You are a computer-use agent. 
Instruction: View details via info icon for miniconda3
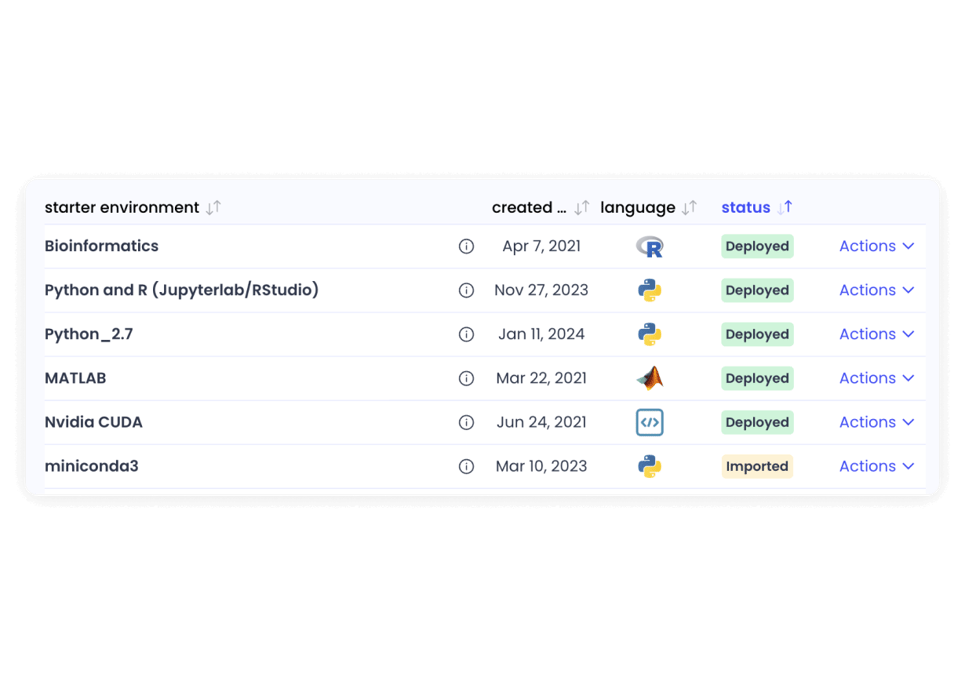point(466,466)
